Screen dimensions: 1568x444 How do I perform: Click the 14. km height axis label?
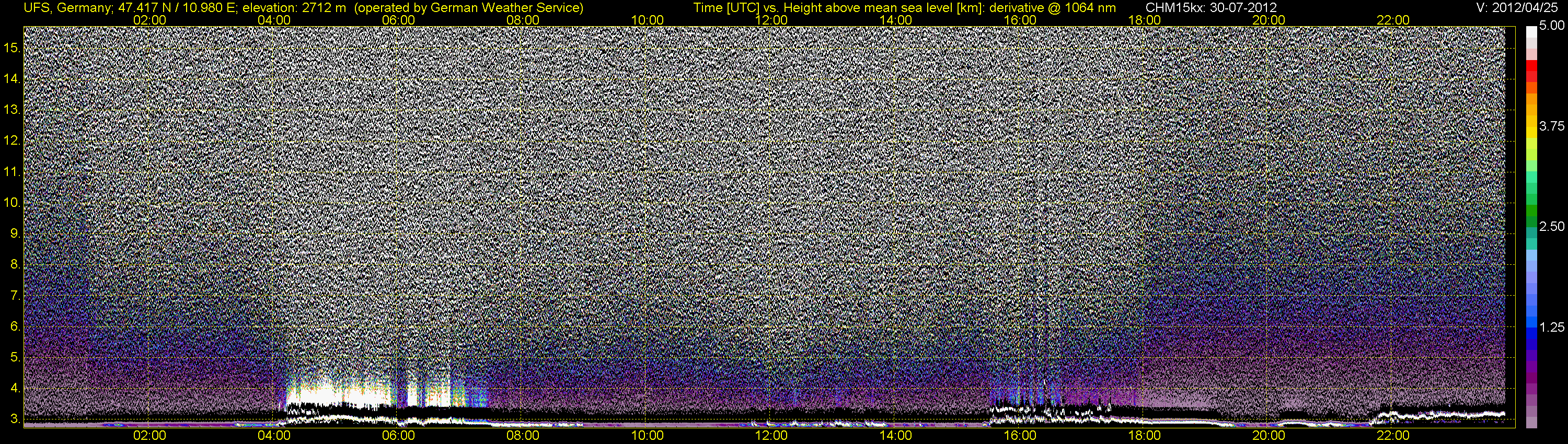pos(12,79)
